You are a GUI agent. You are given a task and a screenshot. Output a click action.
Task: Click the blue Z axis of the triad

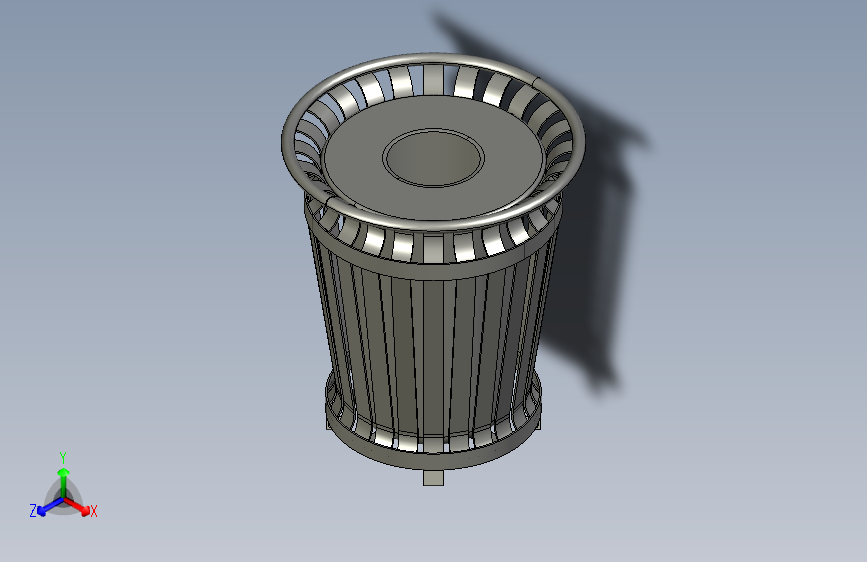(50, 506)
